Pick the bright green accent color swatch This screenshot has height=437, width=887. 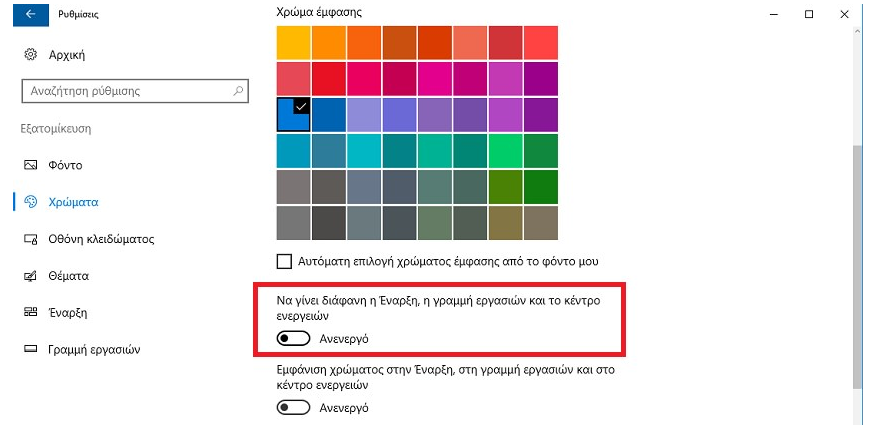tap(506, 150)
